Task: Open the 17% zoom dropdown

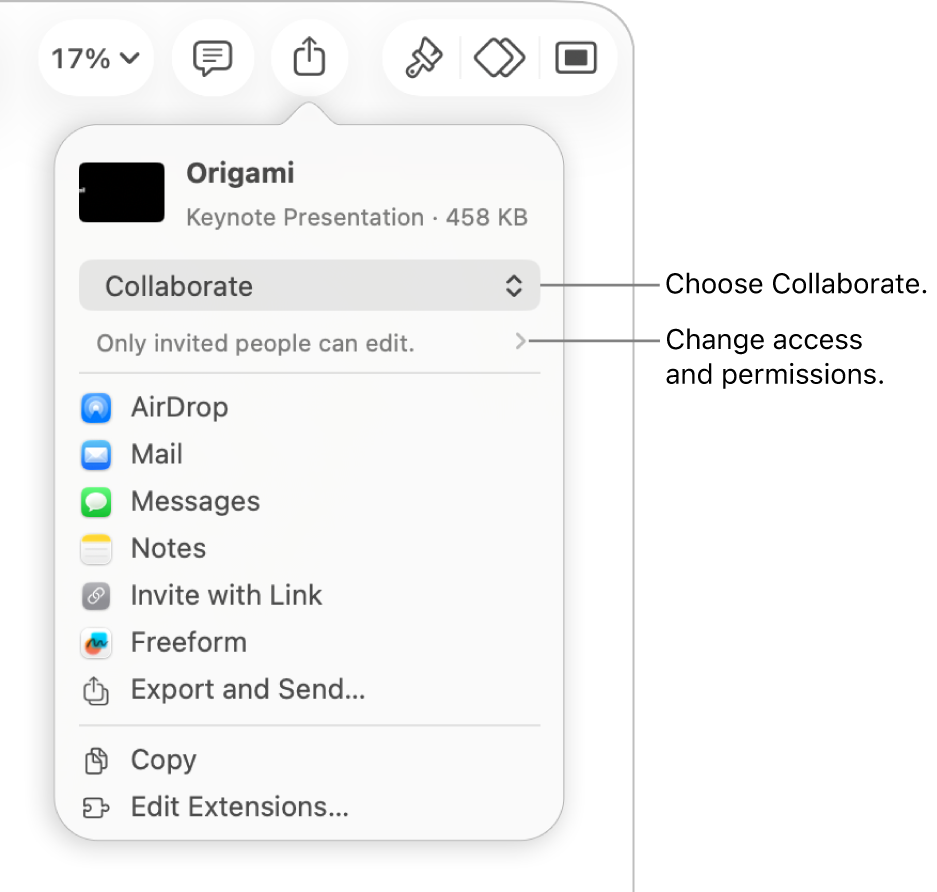Action: [95, 57]
